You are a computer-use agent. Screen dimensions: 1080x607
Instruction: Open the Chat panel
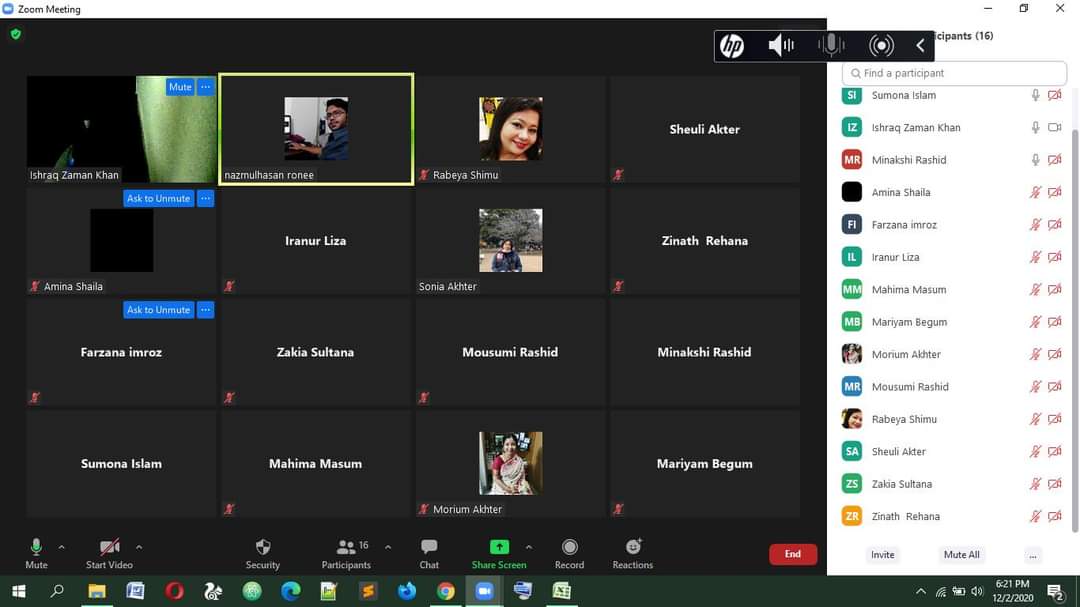(429, 554)
